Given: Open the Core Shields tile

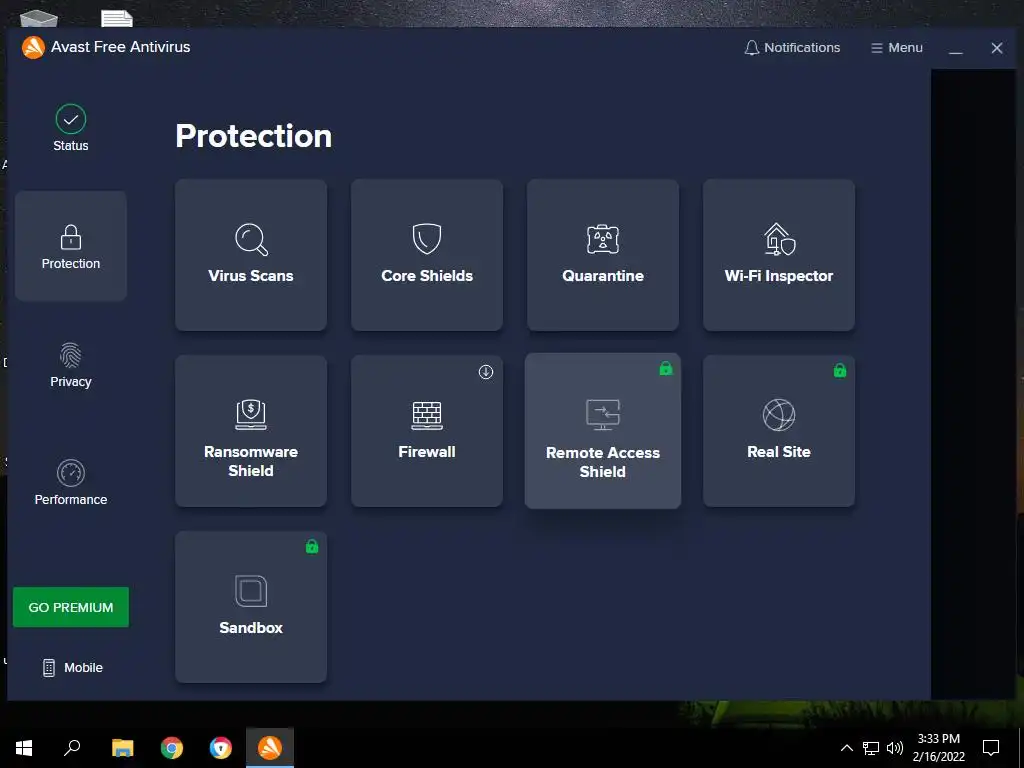Looking at the screenshot, I should click(427, 255).
